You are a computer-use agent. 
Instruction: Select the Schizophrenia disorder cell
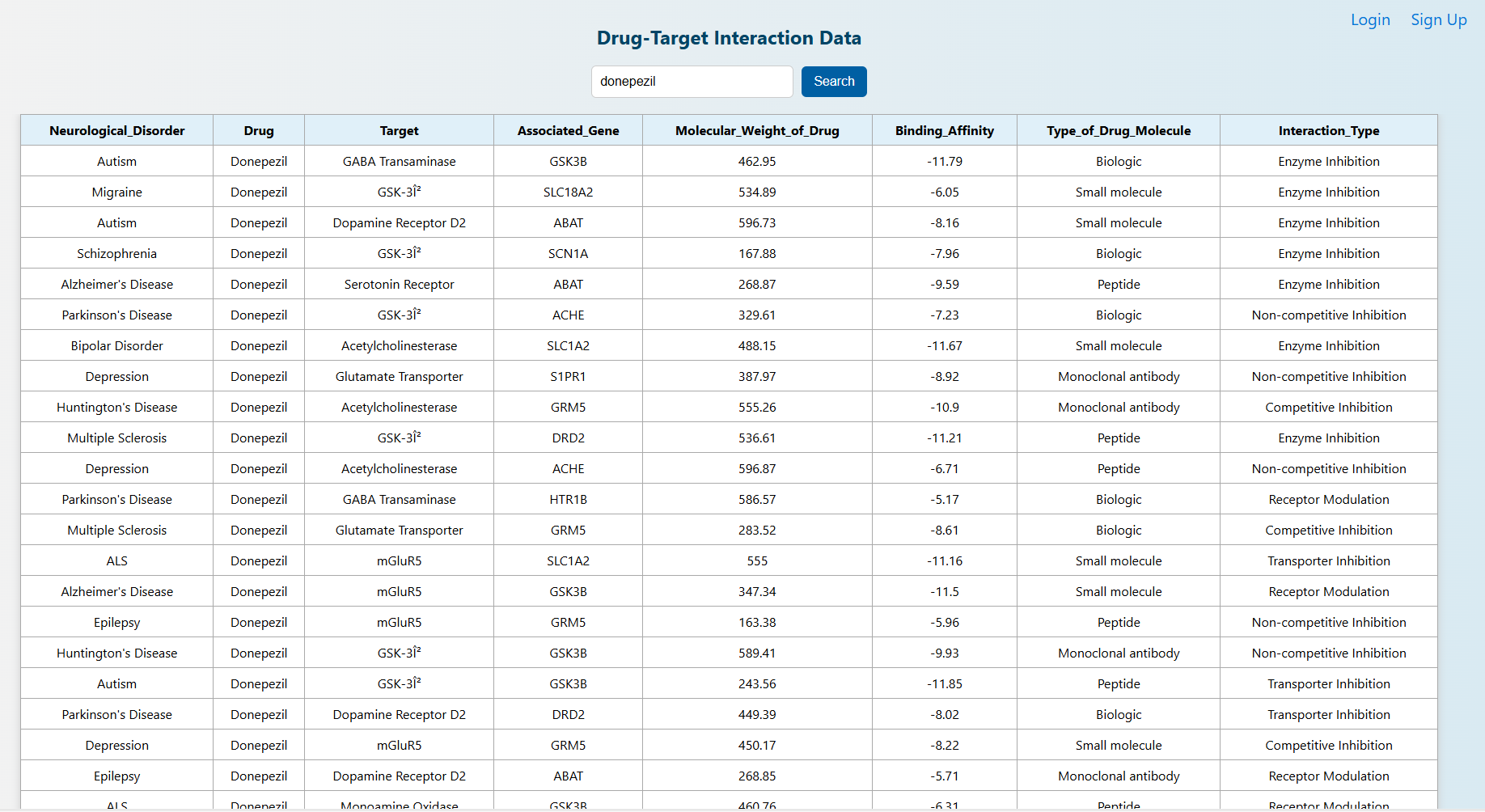117,253
